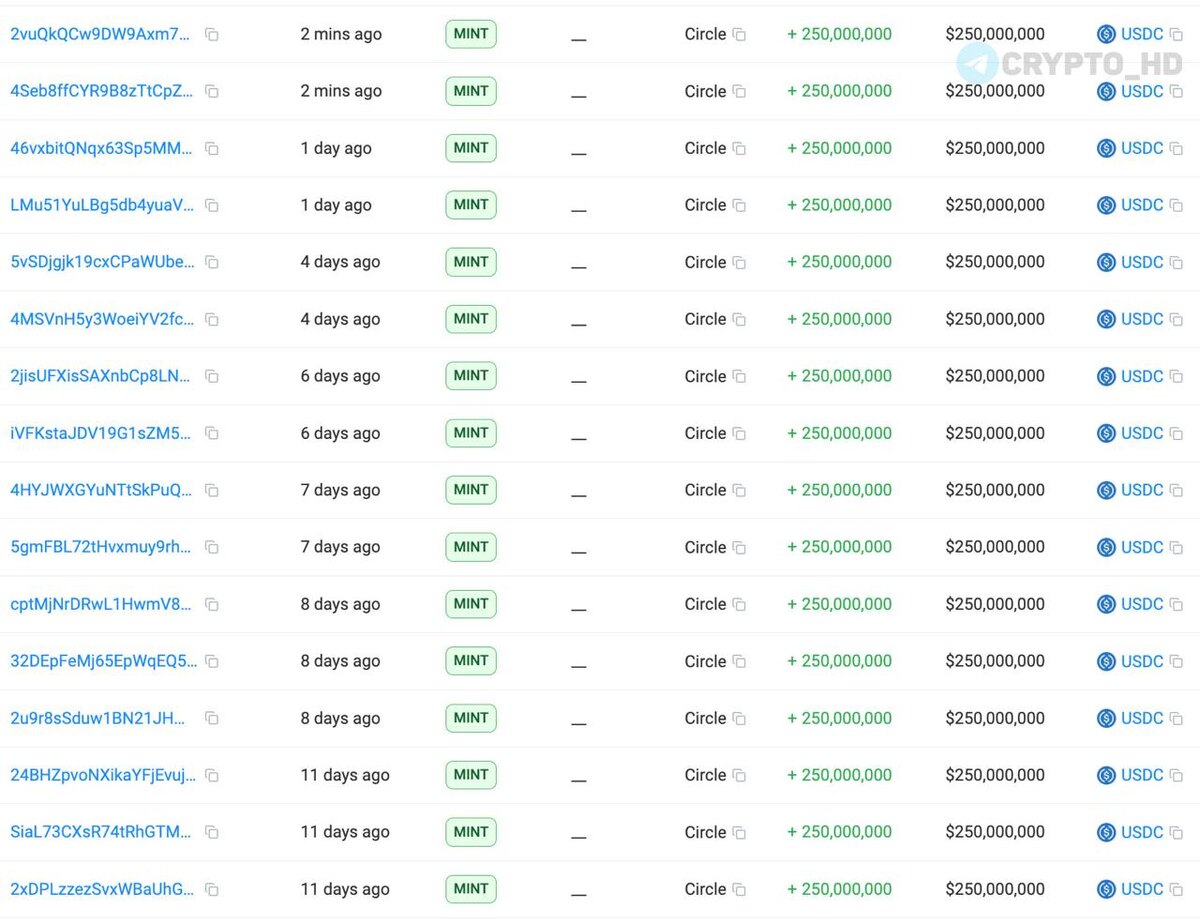Click '8 days ago' in 32DEpFeMj65 row
Screen dimensions: 1200x924
[x=340, y=661]
